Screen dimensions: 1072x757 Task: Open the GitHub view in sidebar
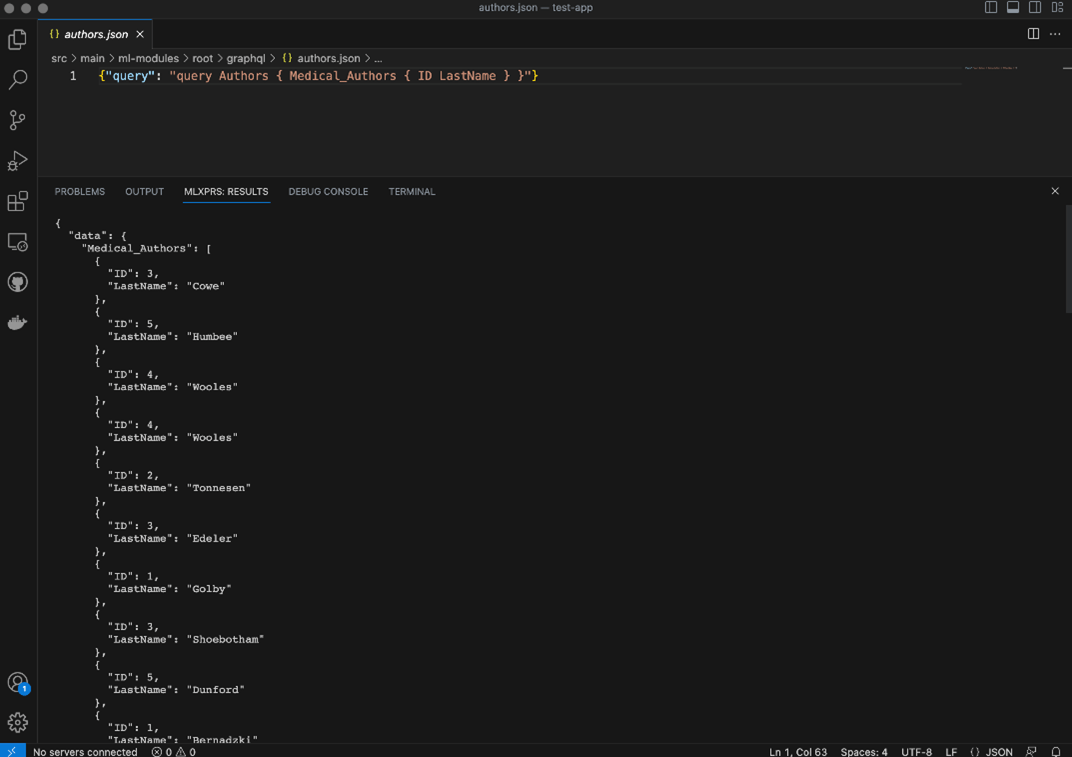point(17,283)
